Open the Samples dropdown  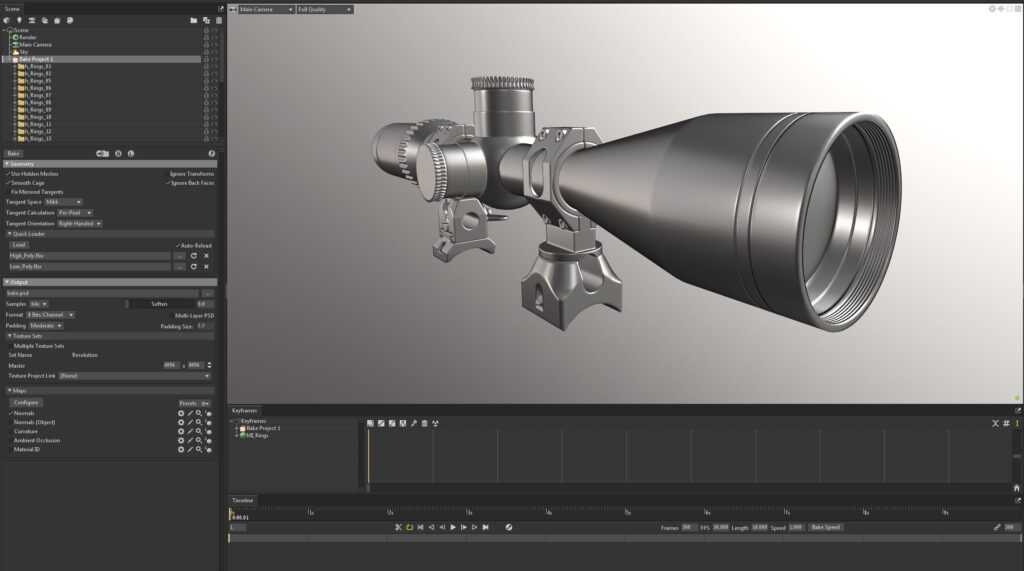pos(38,304)
